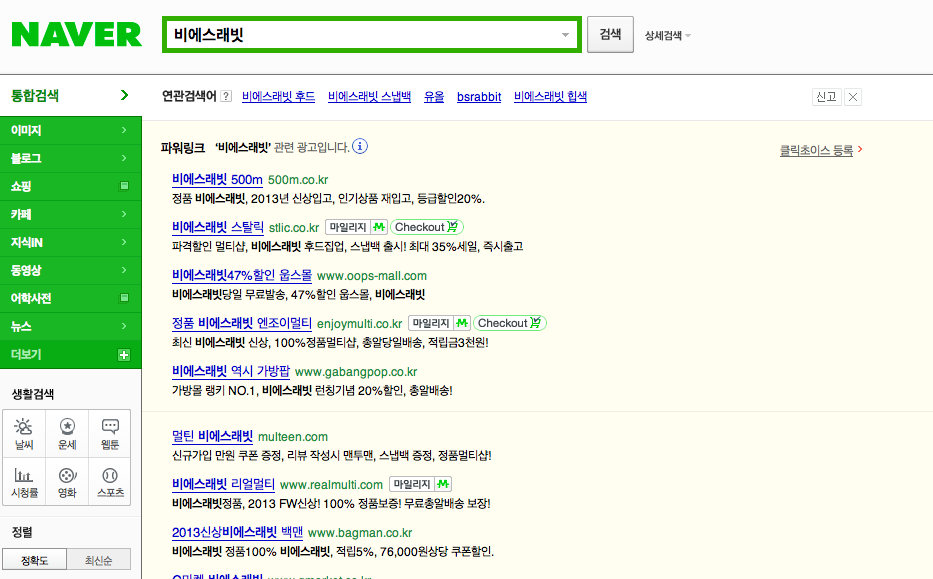Click the 마일리지 badge on the stlic.co.kr row
The image size is (933, 579).
[x=356, y=227]
